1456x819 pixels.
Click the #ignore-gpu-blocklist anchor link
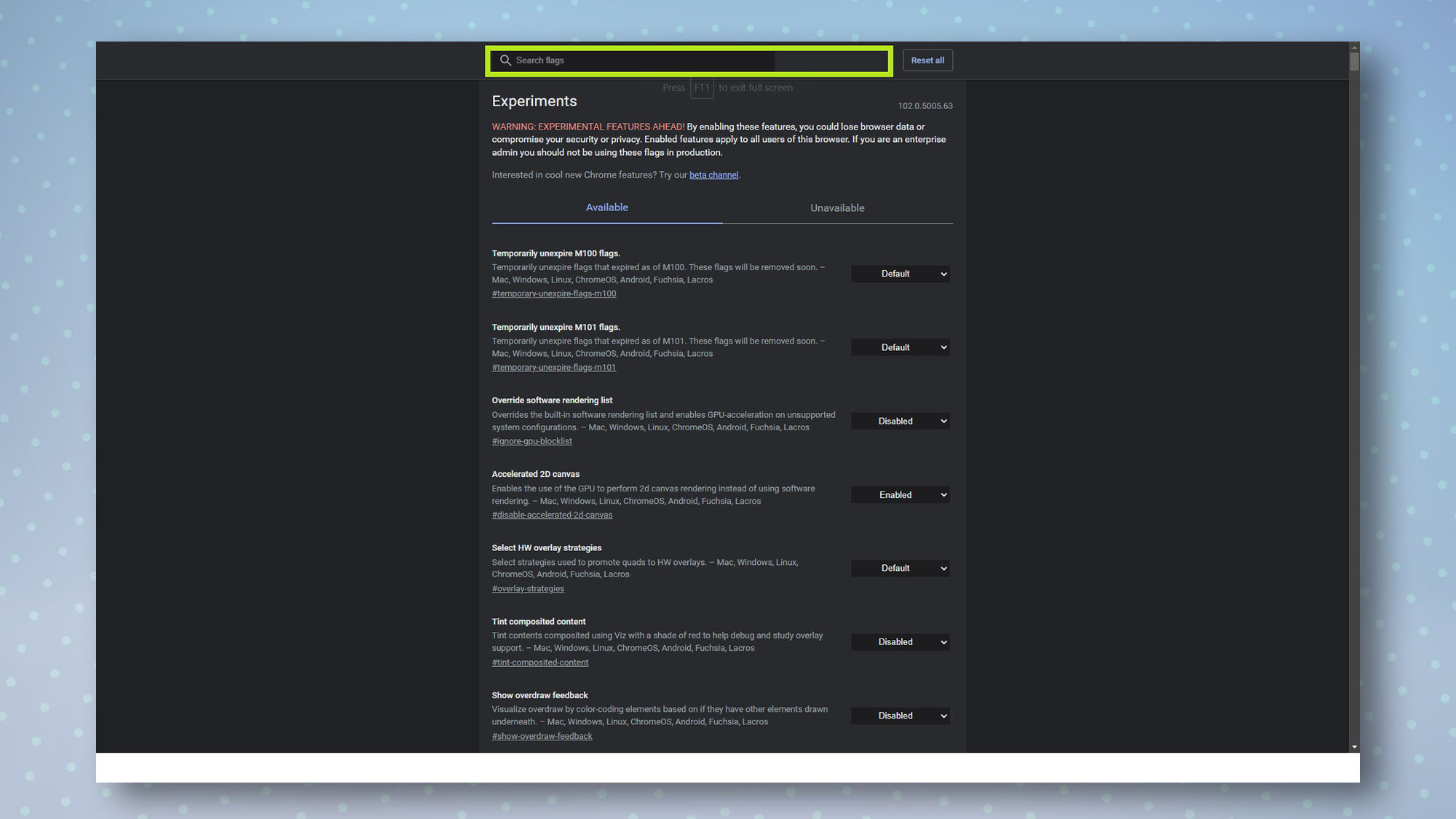pos(531,441)
